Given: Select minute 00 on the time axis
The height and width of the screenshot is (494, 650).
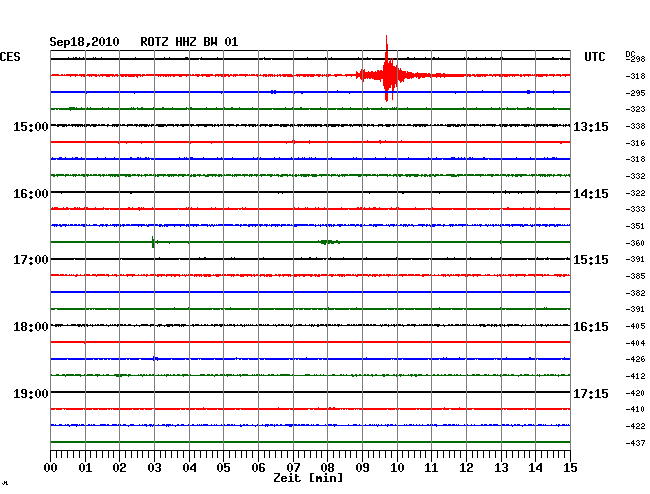Looking at the screenshot, I should coord(51,467).
